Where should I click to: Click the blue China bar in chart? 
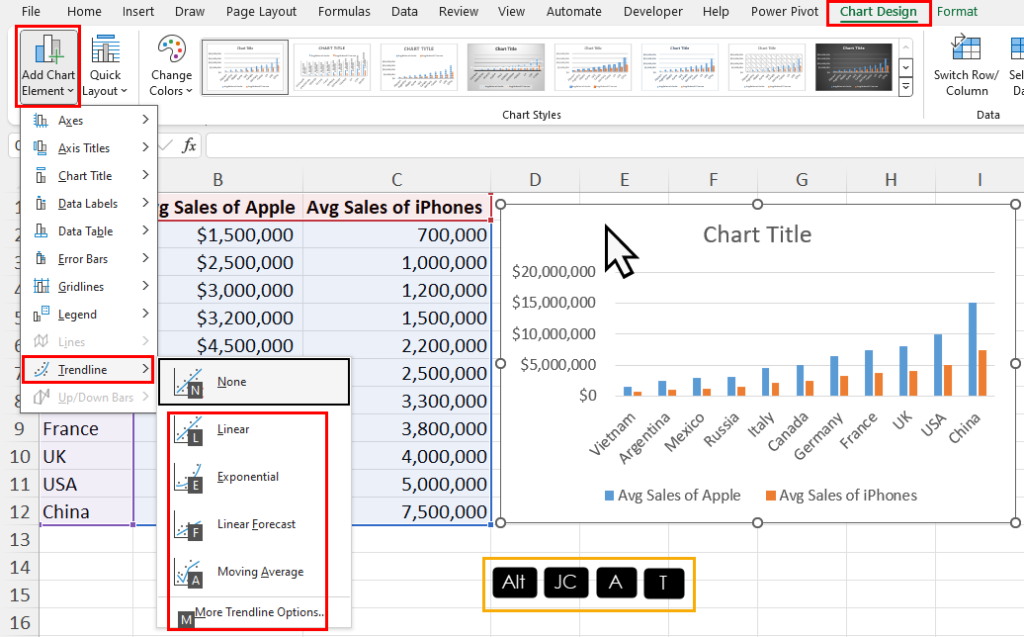point(972,349)
